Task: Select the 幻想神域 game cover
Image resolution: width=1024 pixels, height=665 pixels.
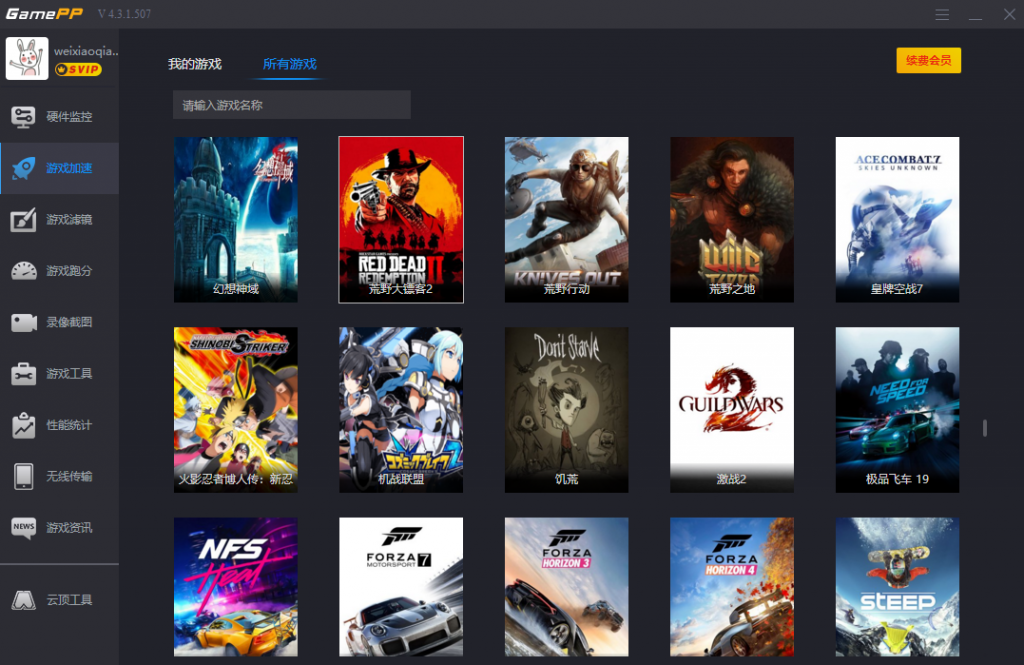Action: [x=236, y=219]
